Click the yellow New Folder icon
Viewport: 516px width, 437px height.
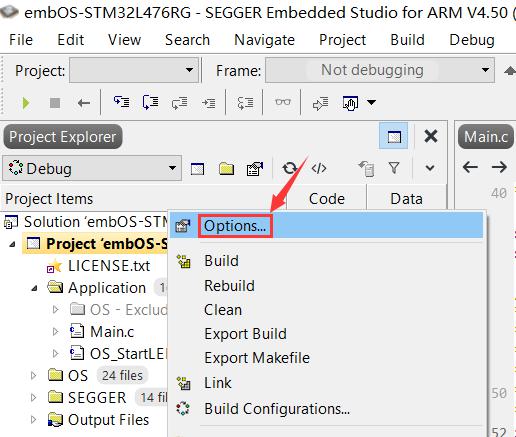(226, 168)
